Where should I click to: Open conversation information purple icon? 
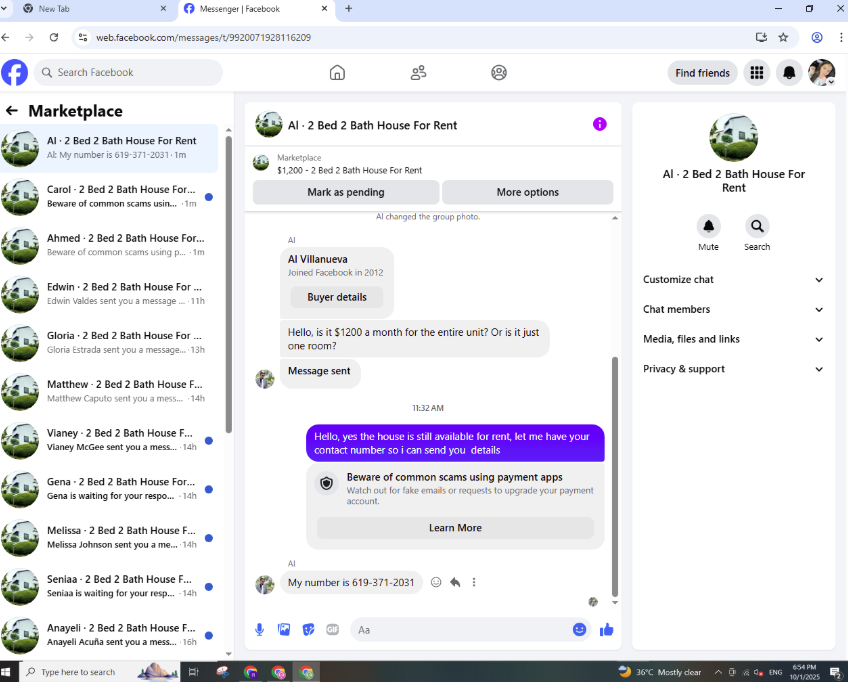click(x=599, y=124)
